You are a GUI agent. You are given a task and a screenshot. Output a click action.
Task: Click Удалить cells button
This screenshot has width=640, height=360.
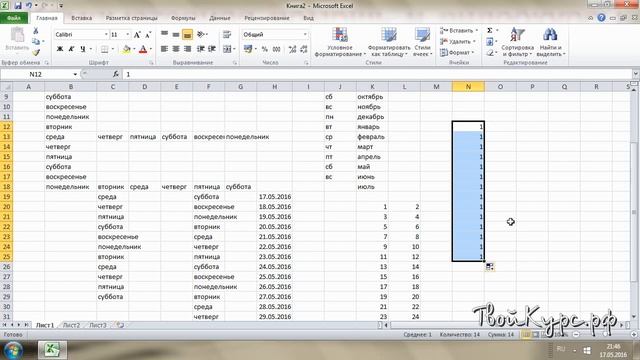pos(458,42)
